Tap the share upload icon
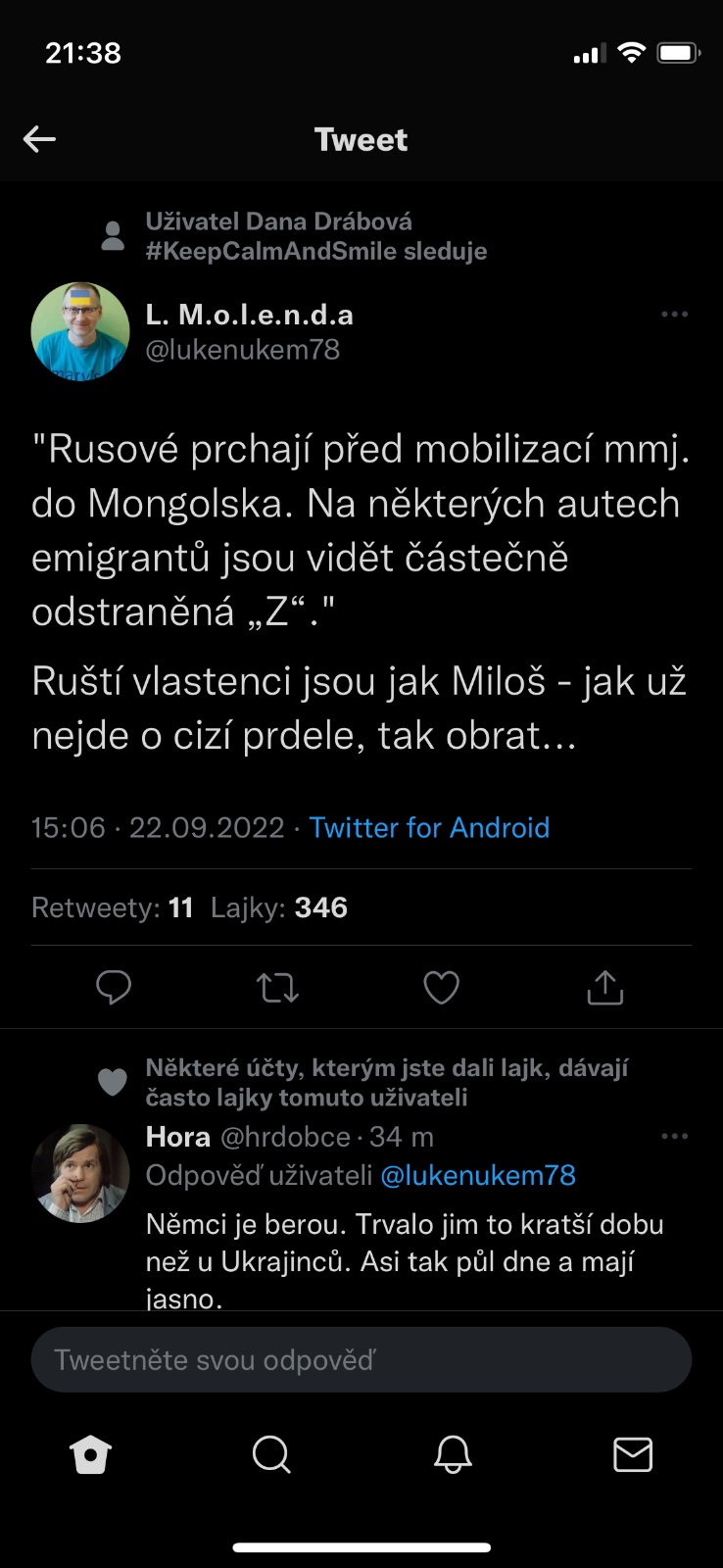Image resolution: width=723 pixels, height=1568 pixels. [x=604, y=987]
